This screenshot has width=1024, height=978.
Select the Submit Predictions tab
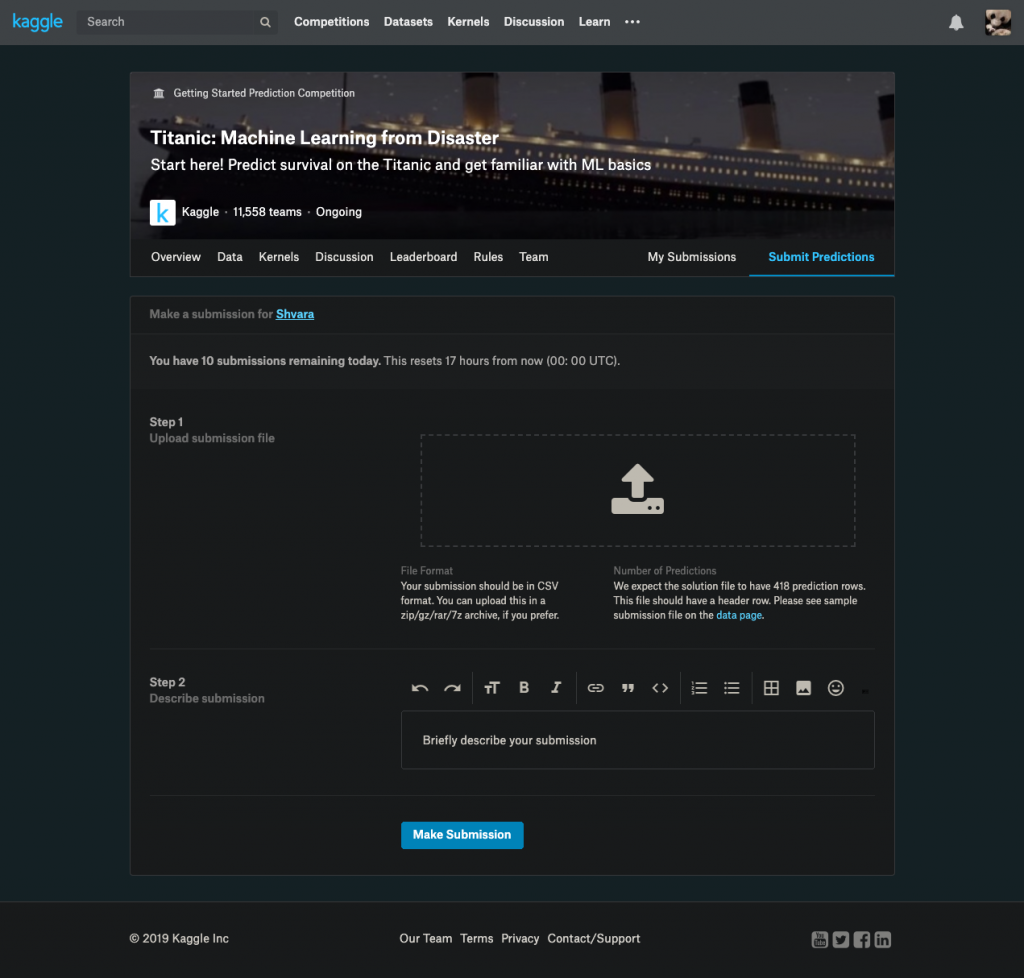tap(821, 257)
